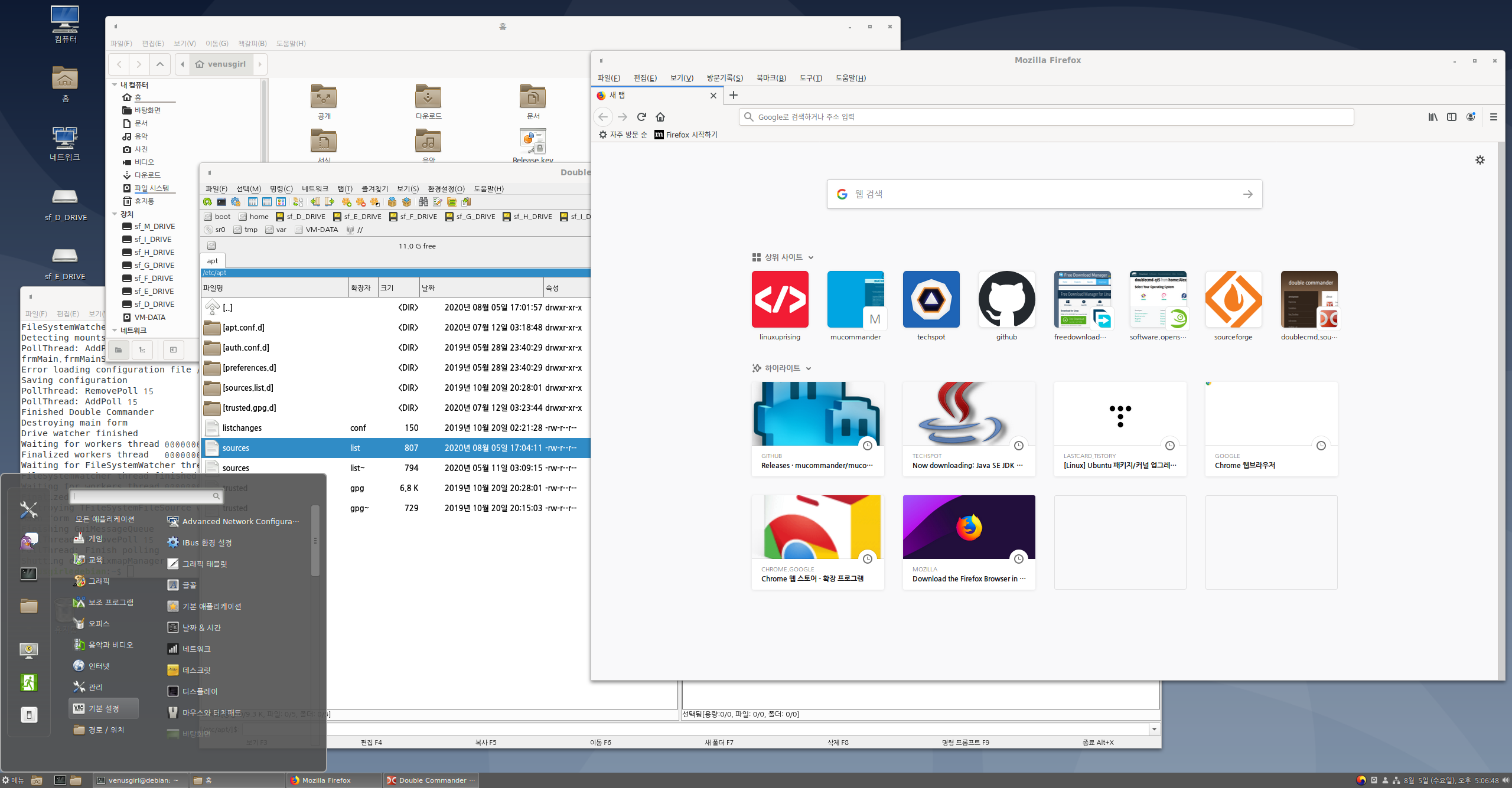
Task: Click the sf_G_DRIVE drive button
Action: pos(470,217)
